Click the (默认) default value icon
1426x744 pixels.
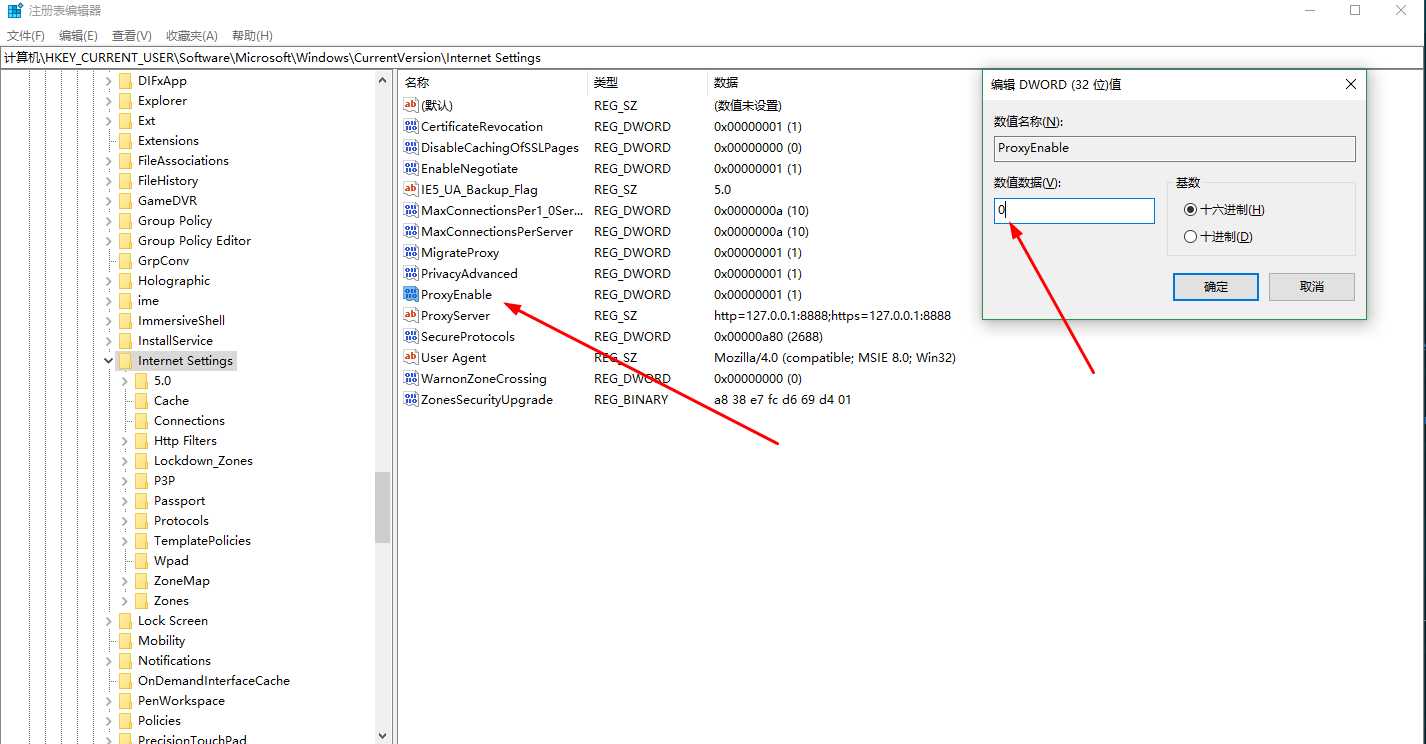tap(410, 105)
